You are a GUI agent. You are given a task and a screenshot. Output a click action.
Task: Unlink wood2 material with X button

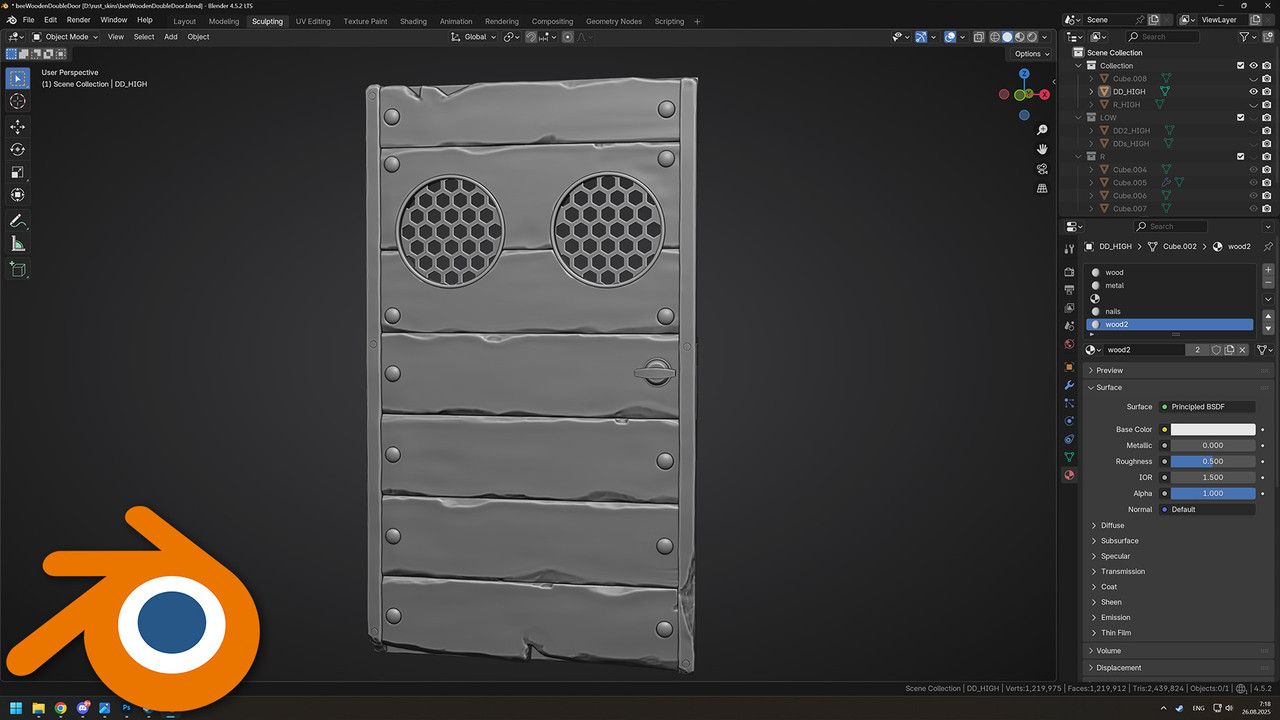coord(1243,350)
